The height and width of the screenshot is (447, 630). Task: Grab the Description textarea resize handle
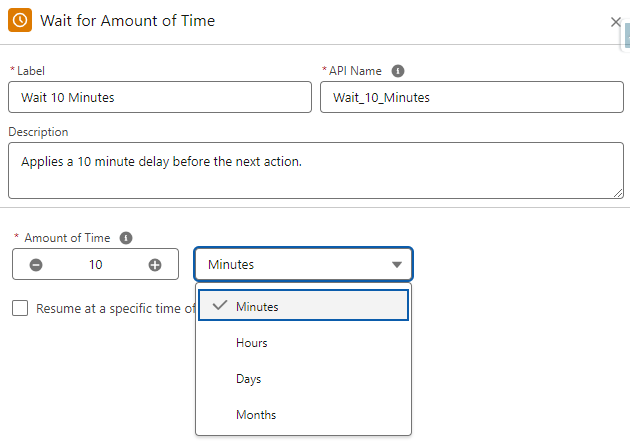coord(618,193)
